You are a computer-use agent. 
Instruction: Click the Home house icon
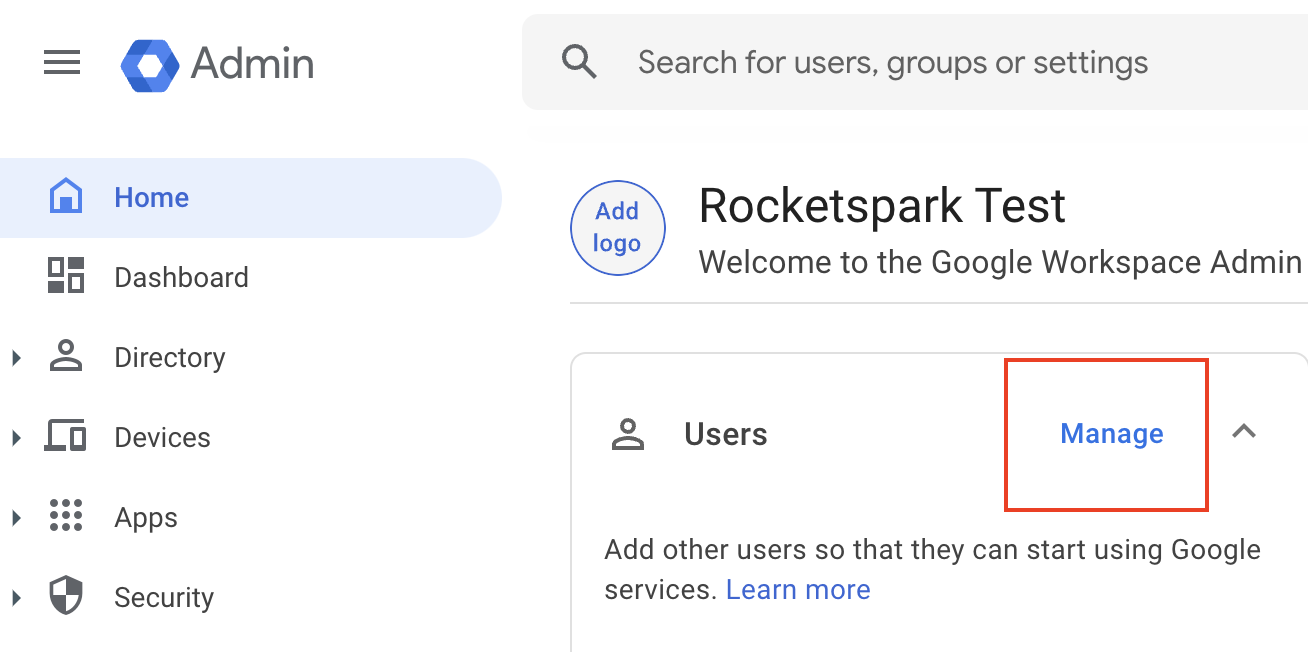click(x=66, y=197)
